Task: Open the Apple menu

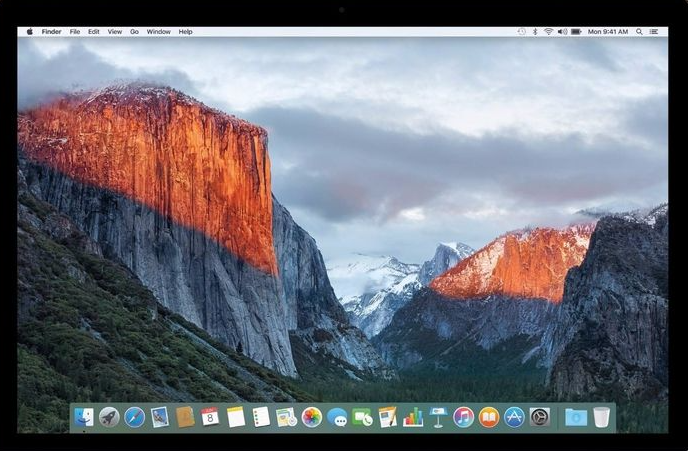Action: (29, 32)
